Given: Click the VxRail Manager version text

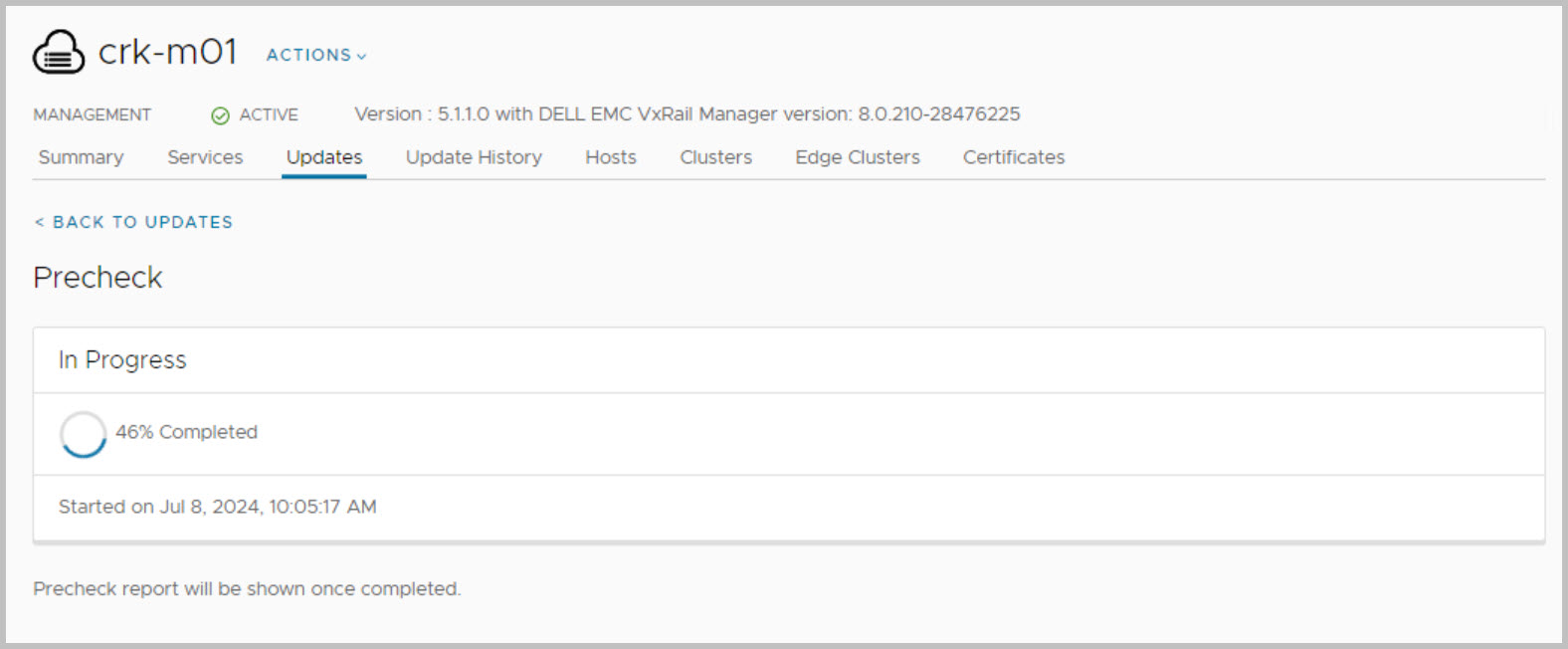Looking at the screenshot, I should point(686,114).
